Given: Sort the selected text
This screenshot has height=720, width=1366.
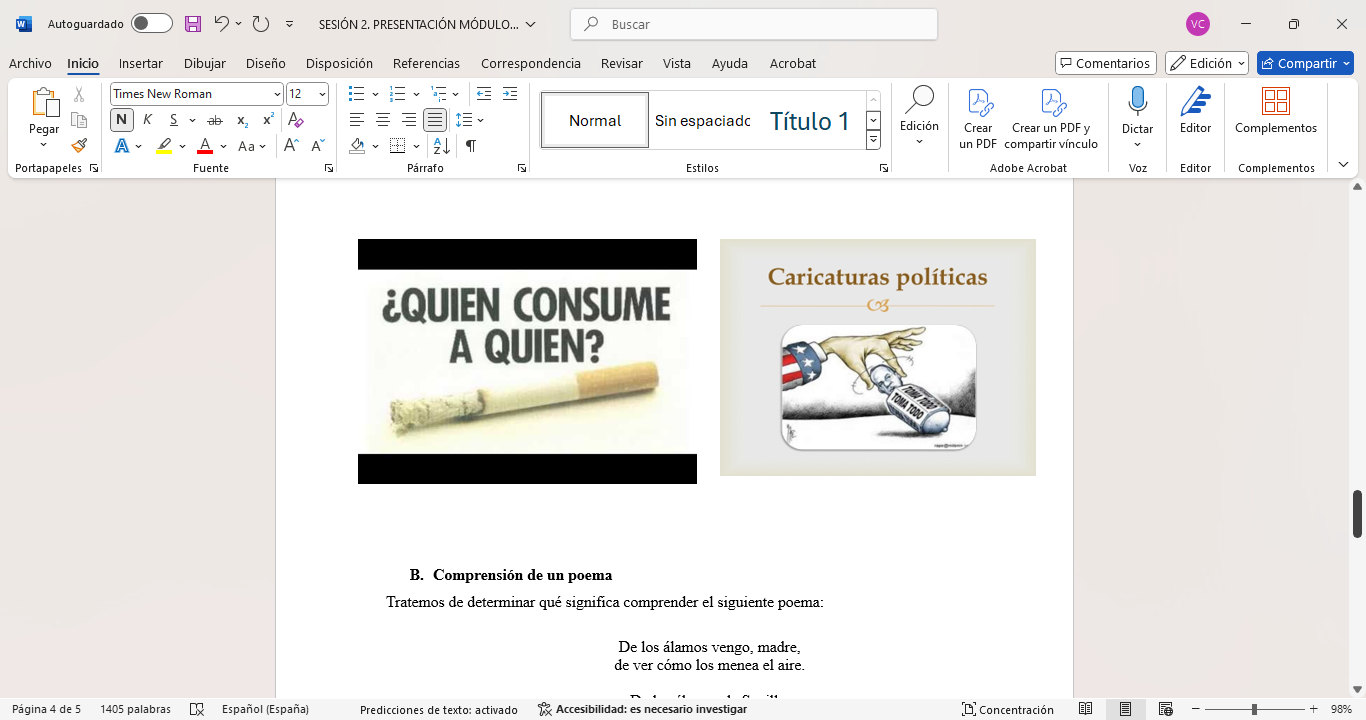Looking at the screenshot, I should [x=441, y=146].
